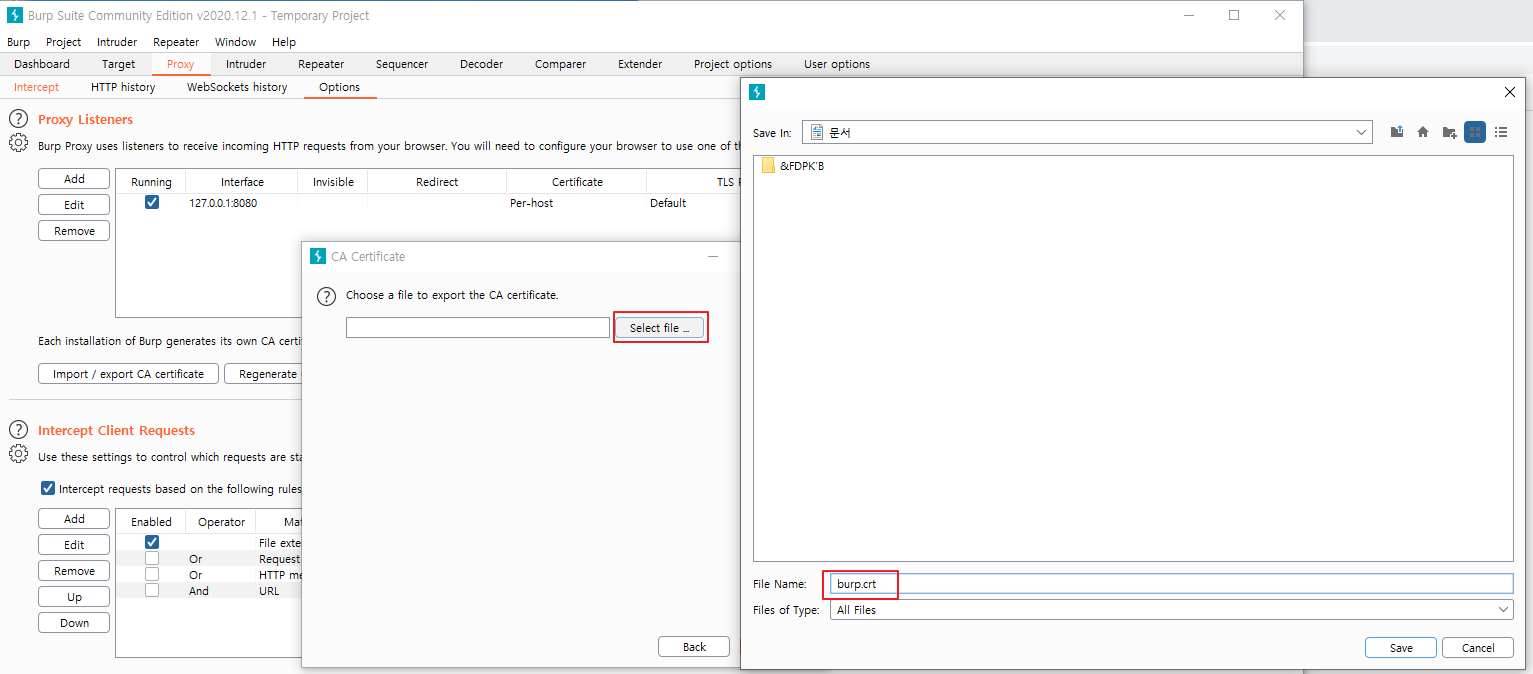
Task: Click the File Name field containing burp.crt
Action: click(1172, 584)
